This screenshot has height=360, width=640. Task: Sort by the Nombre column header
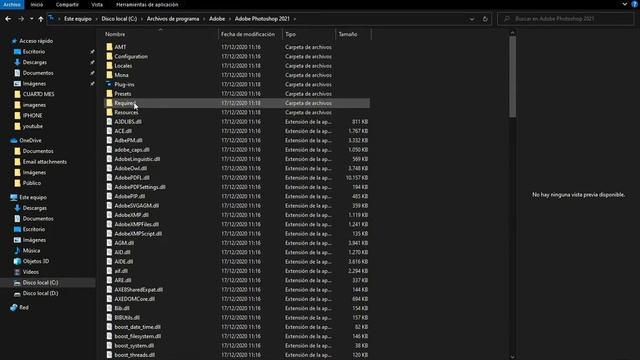click(x=115, y=34)
